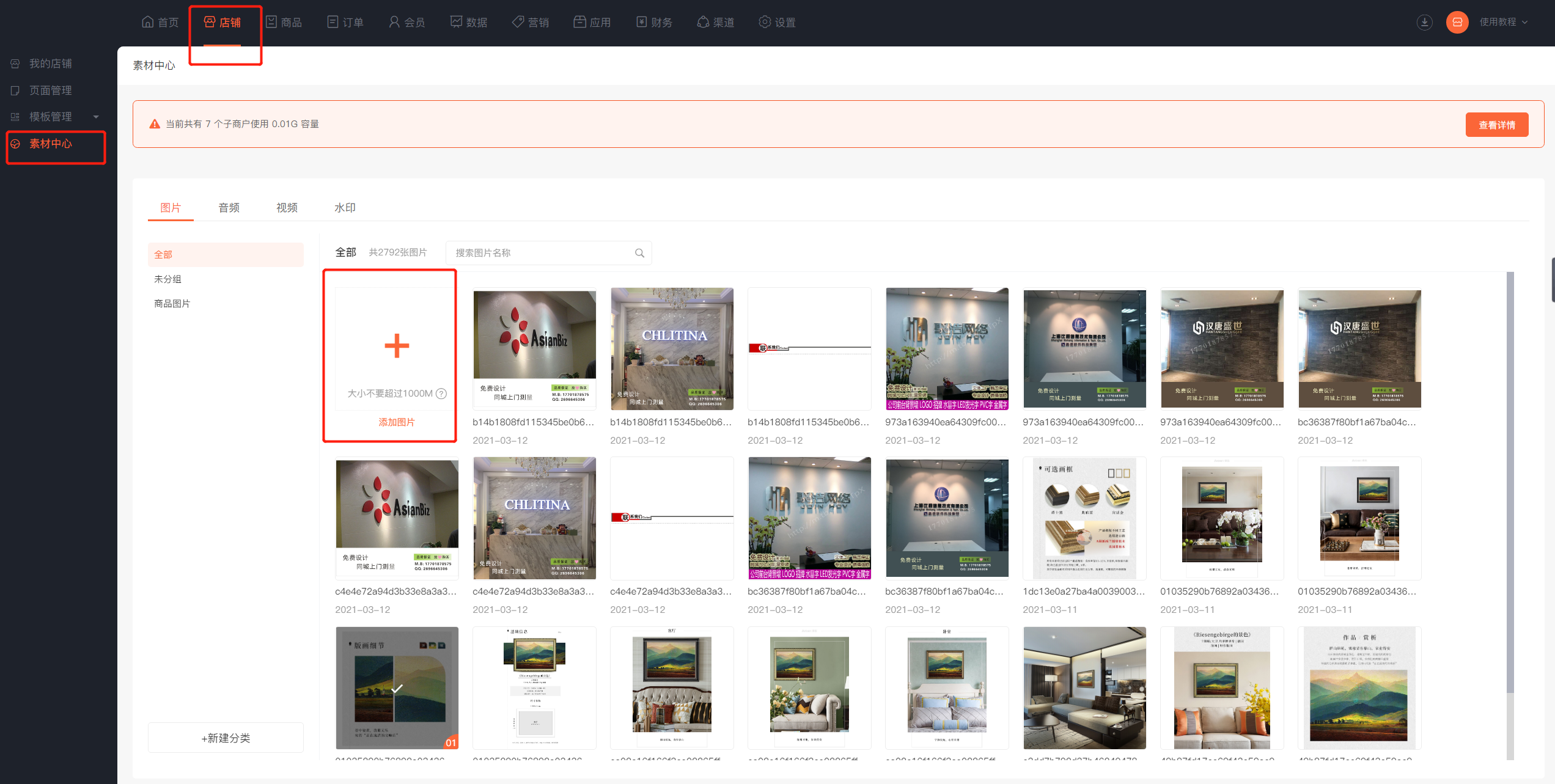Image resolution: width=1555 pixels, height=784 pixels.
Task: Expand the 模板管理 submenu arrow
Action: point(96,117)
